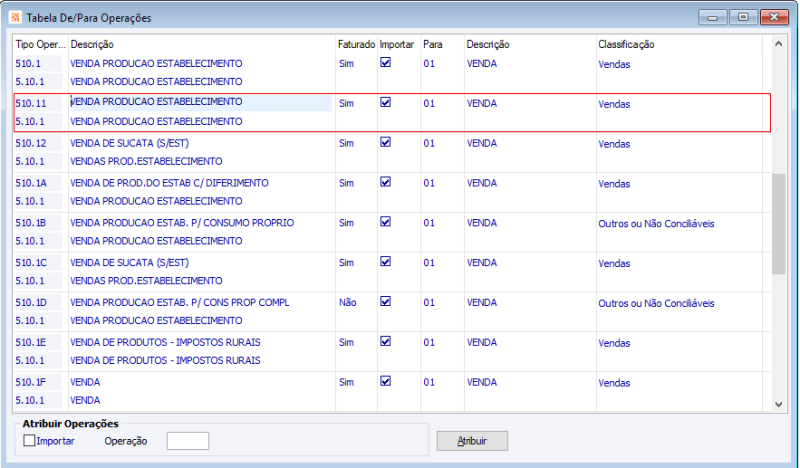Select the 510.1F operation type cell
The height and width of the screenshot is (468, 800).
38,382
